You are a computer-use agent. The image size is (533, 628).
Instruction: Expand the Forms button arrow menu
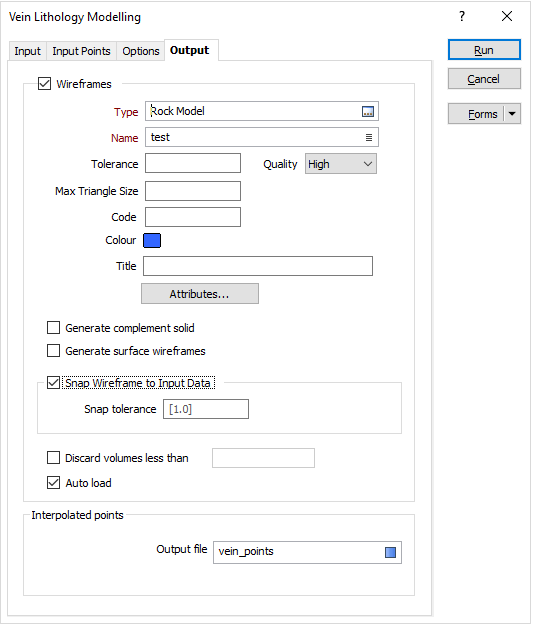513,114
